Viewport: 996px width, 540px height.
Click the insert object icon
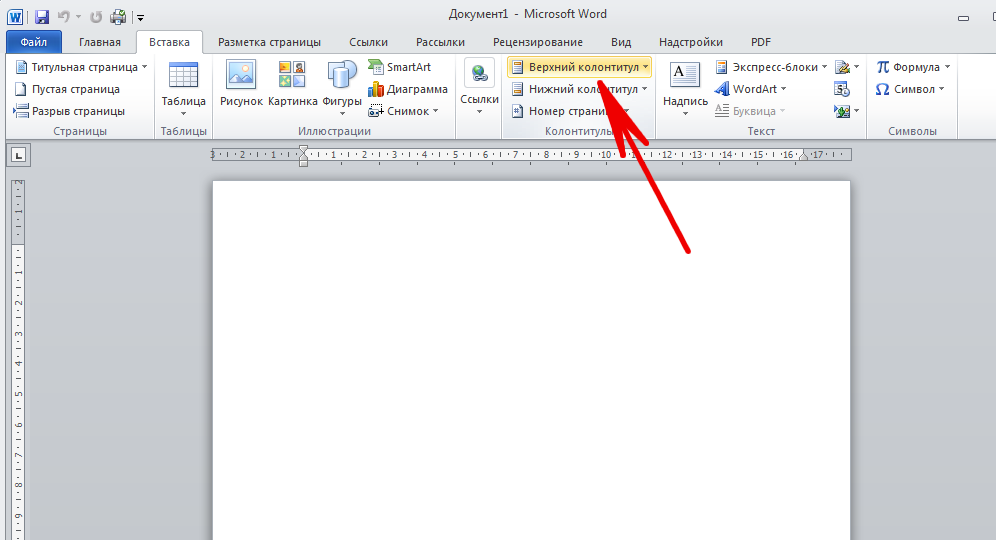point(842,111)
